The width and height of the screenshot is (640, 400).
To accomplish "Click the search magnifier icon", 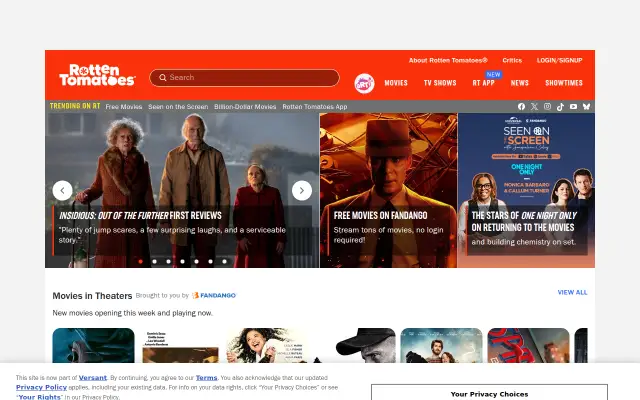I will click(162, 78).
